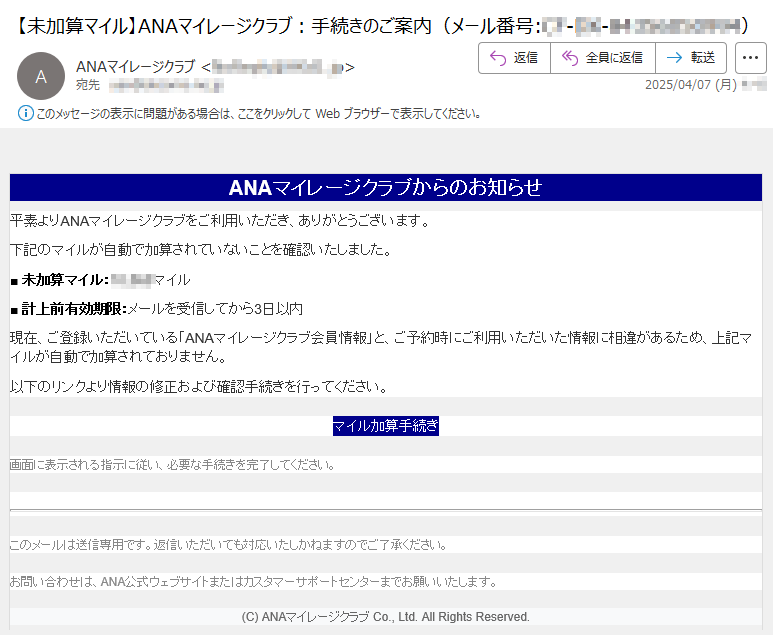Click the copyright footer (C) ANAマイレージクラブ Co., Ltd.
773x635 pixels.
point(386,617)
